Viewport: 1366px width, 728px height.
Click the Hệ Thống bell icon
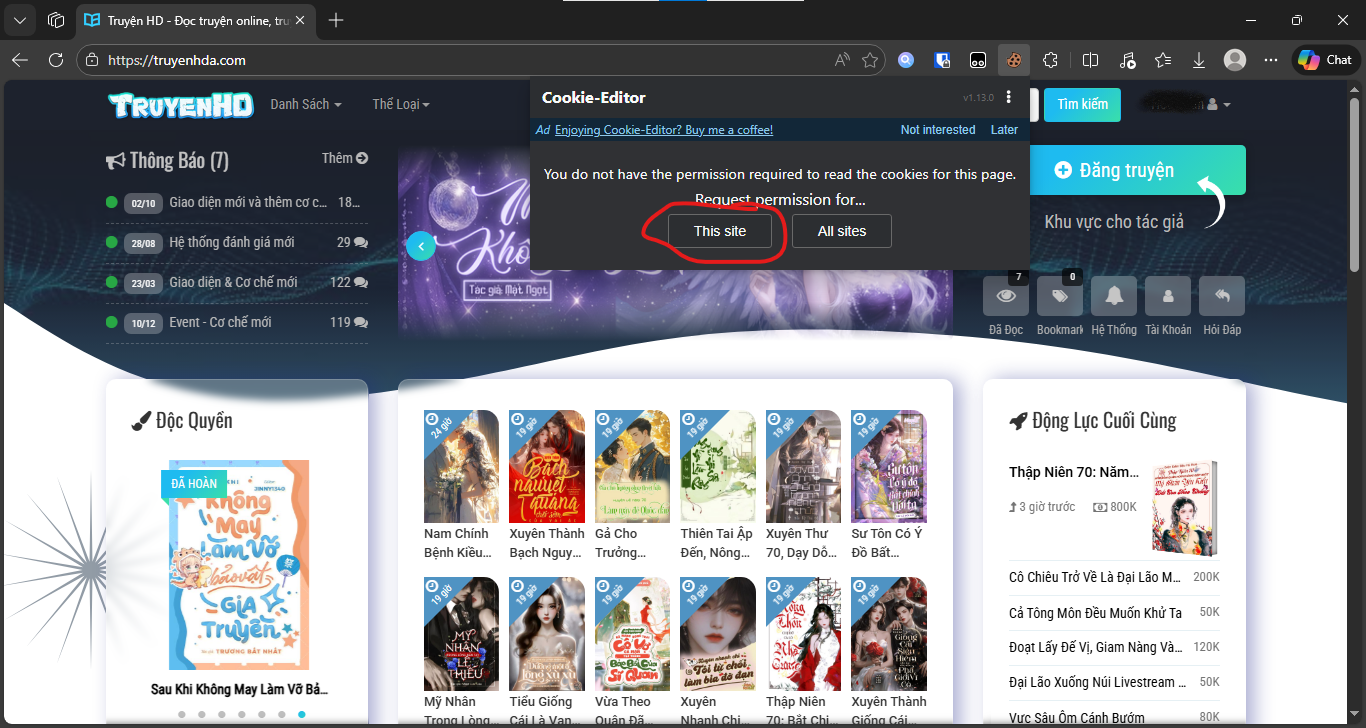tap(1114, 296)
